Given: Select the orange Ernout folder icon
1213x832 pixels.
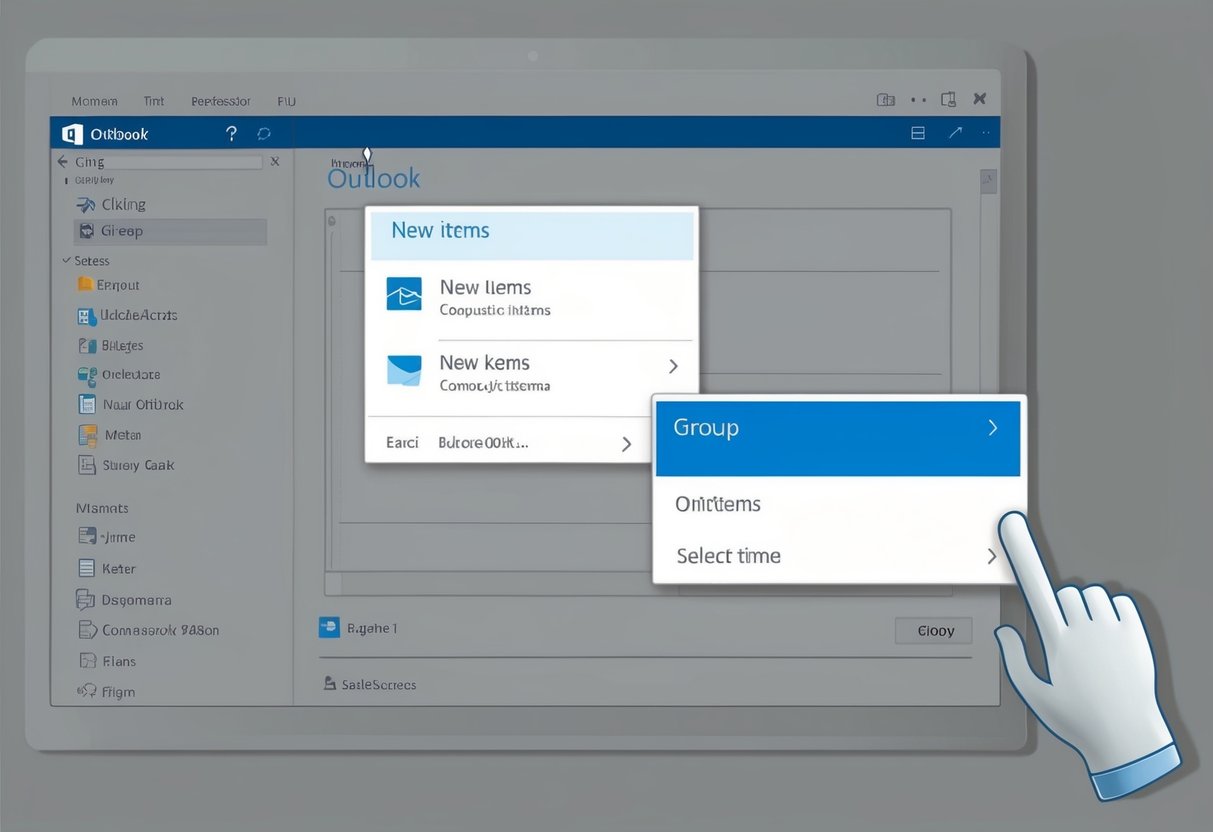Looking at the screenshot, I should (84, 284).
